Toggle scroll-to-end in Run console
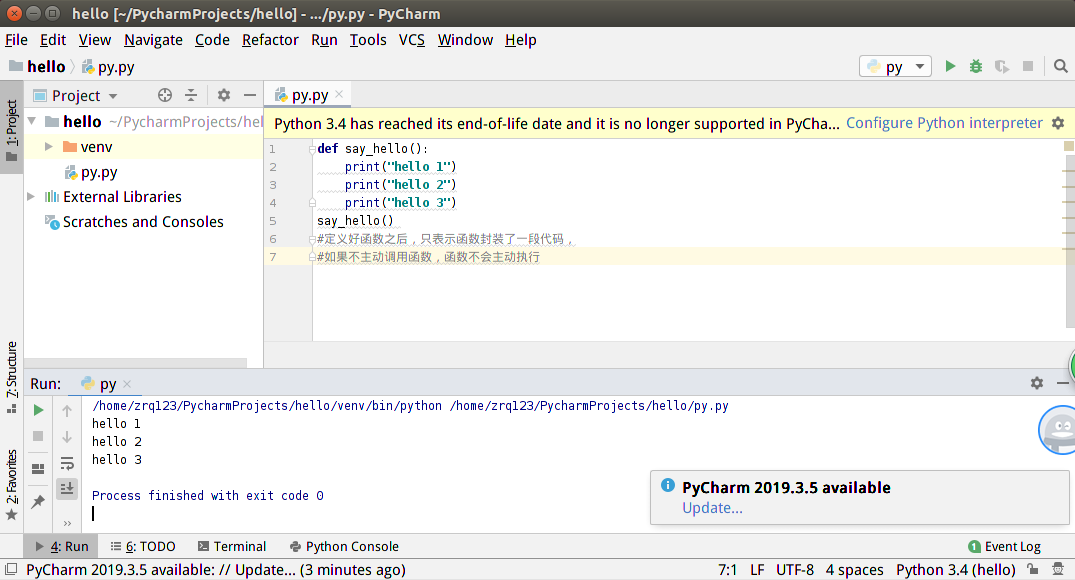 (67, 489)
